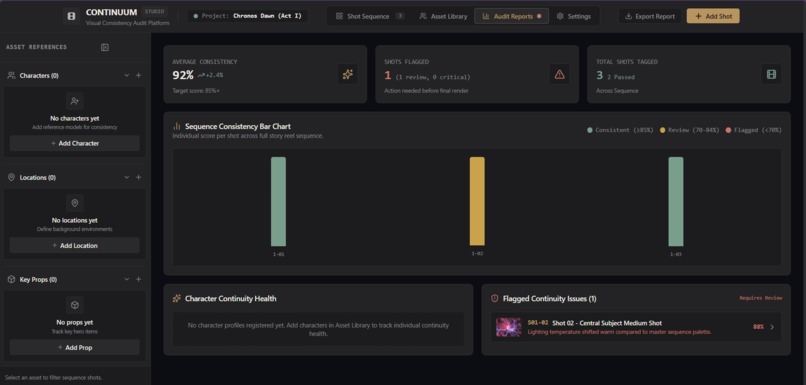Screen dimensions: 806x385
Task: Collapse the Locations section chevron
Action: coord(126,177)
